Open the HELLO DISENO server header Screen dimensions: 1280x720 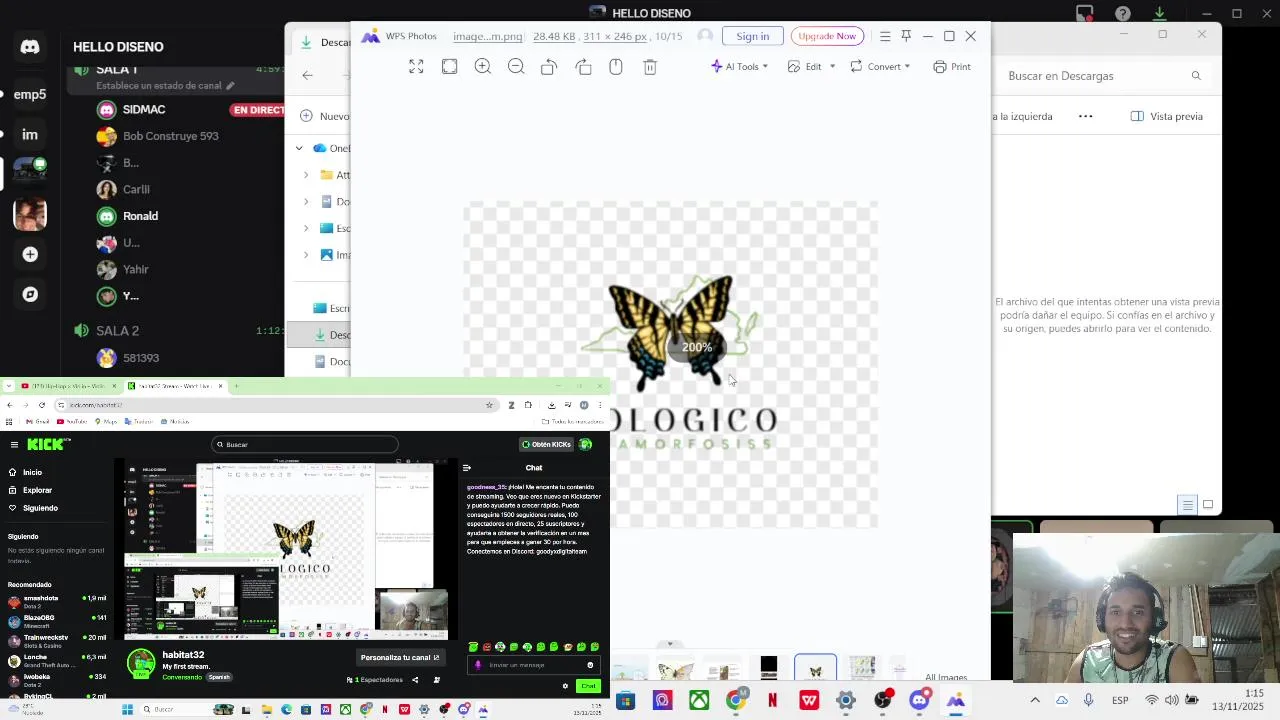click(x=118, y=47)
